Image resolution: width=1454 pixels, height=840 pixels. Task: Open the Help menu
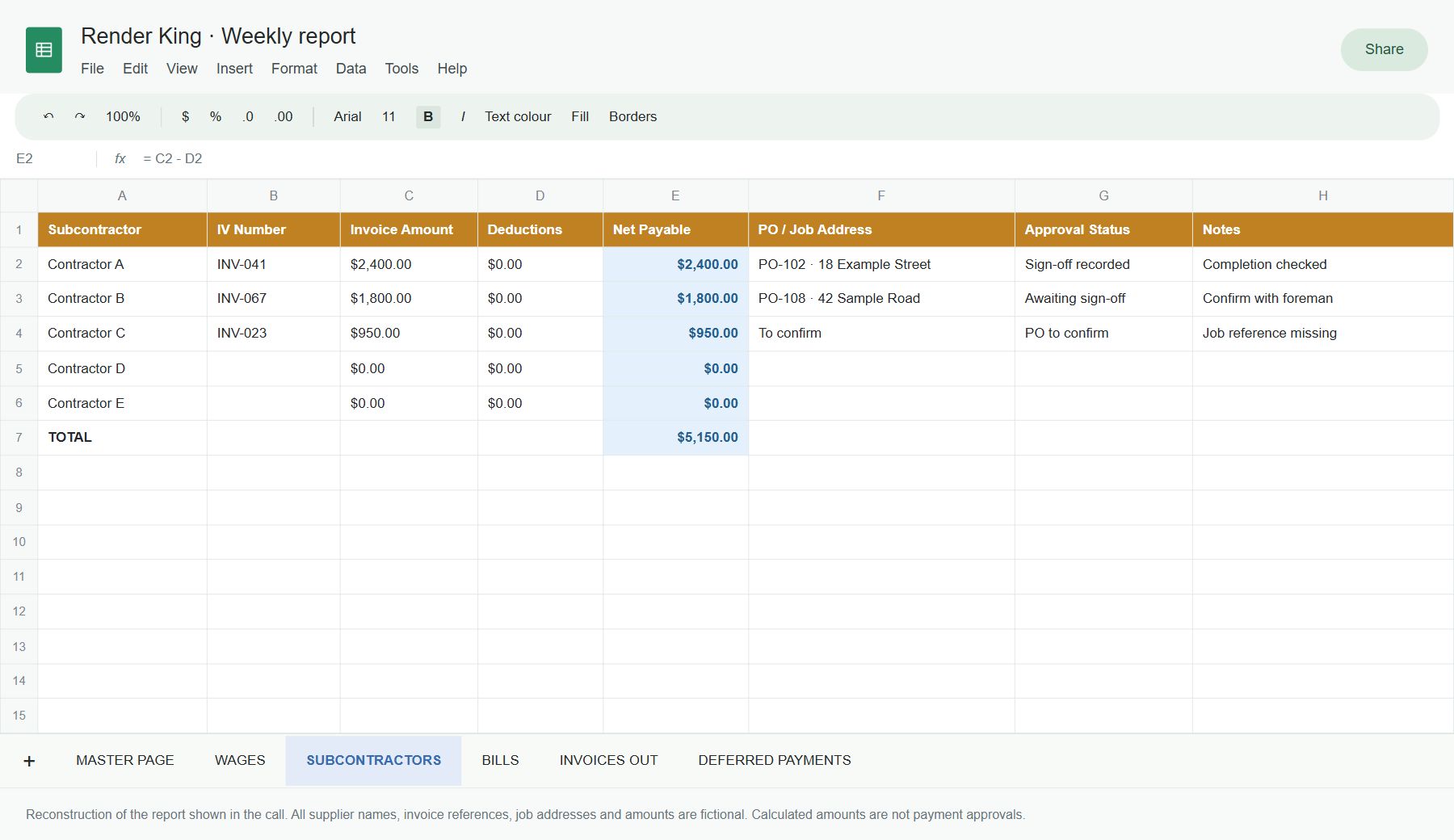pos(452,69)
